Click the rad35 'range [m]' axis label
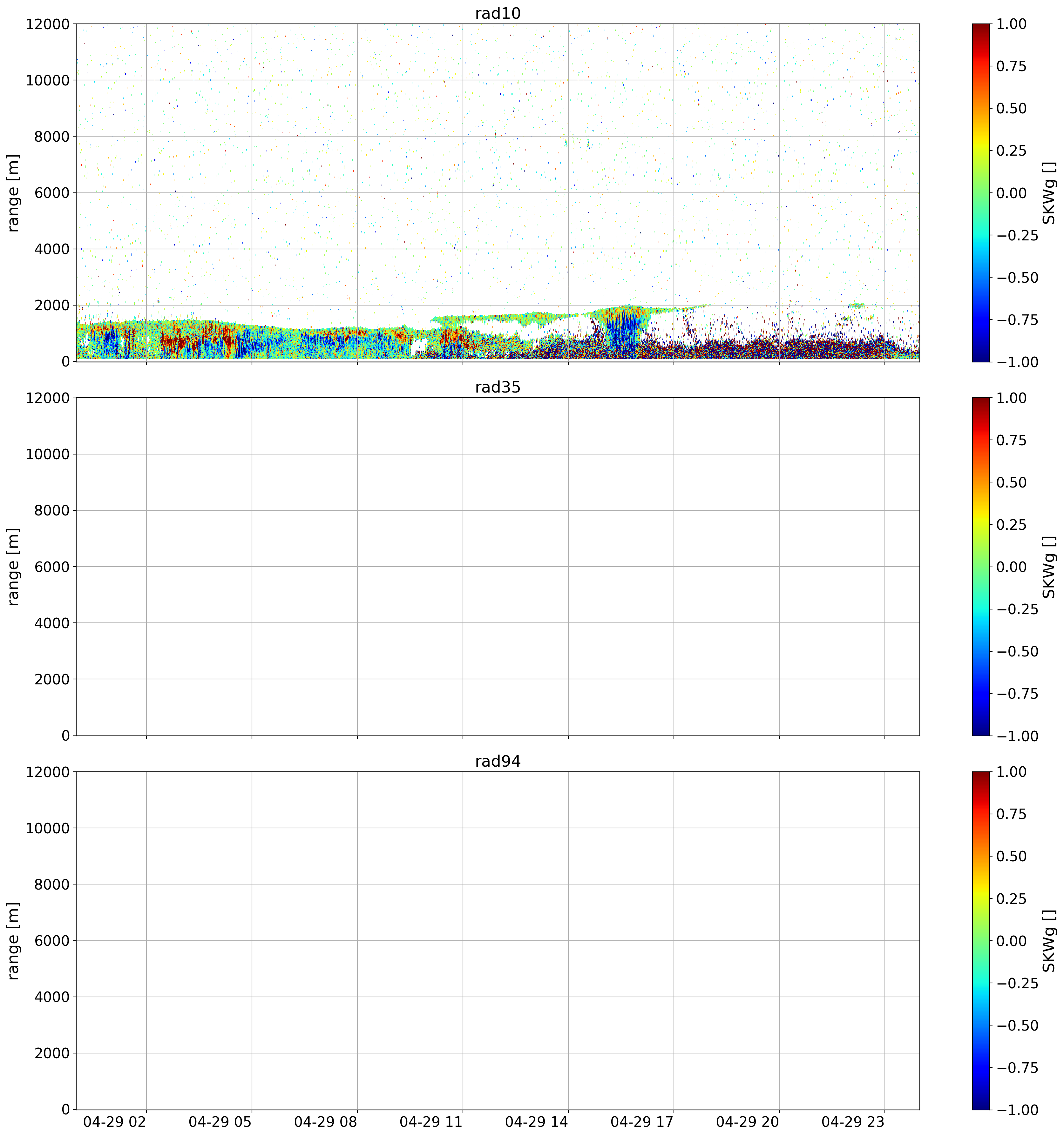Image resolution: width=1064 pixels, height=1136 pixels. (x=14, y=566)
